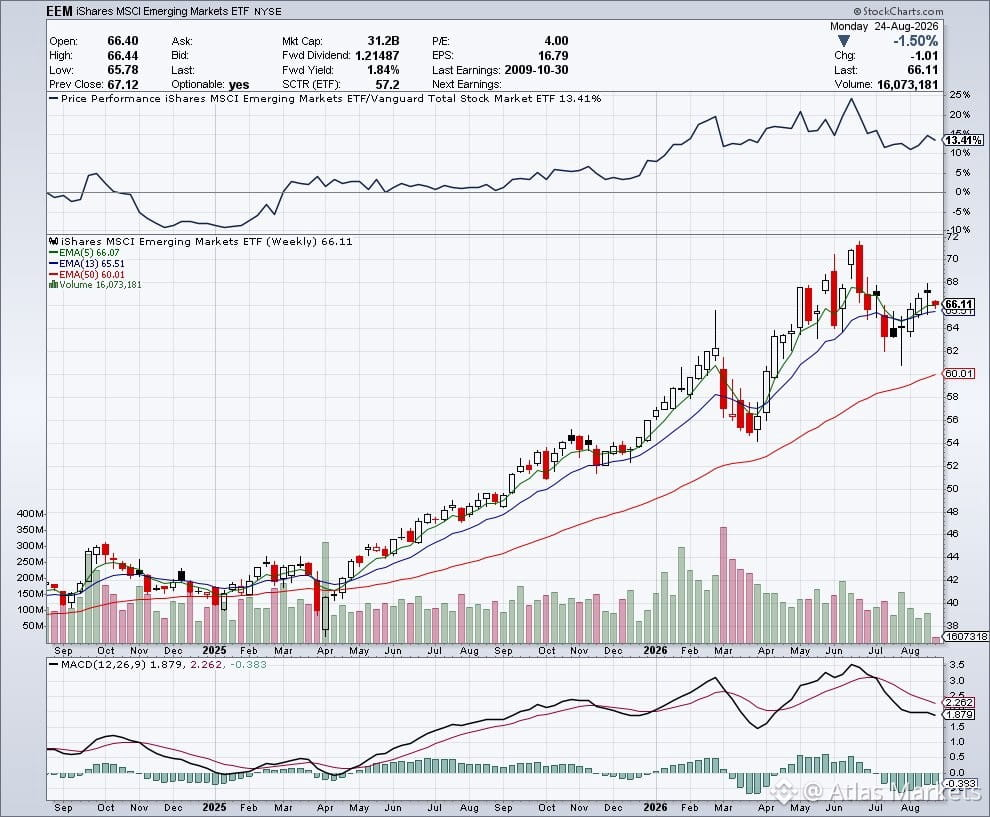
Task: Click the "Price Performance iShares MSCI…" panel legend
Action: click(325, 98)
